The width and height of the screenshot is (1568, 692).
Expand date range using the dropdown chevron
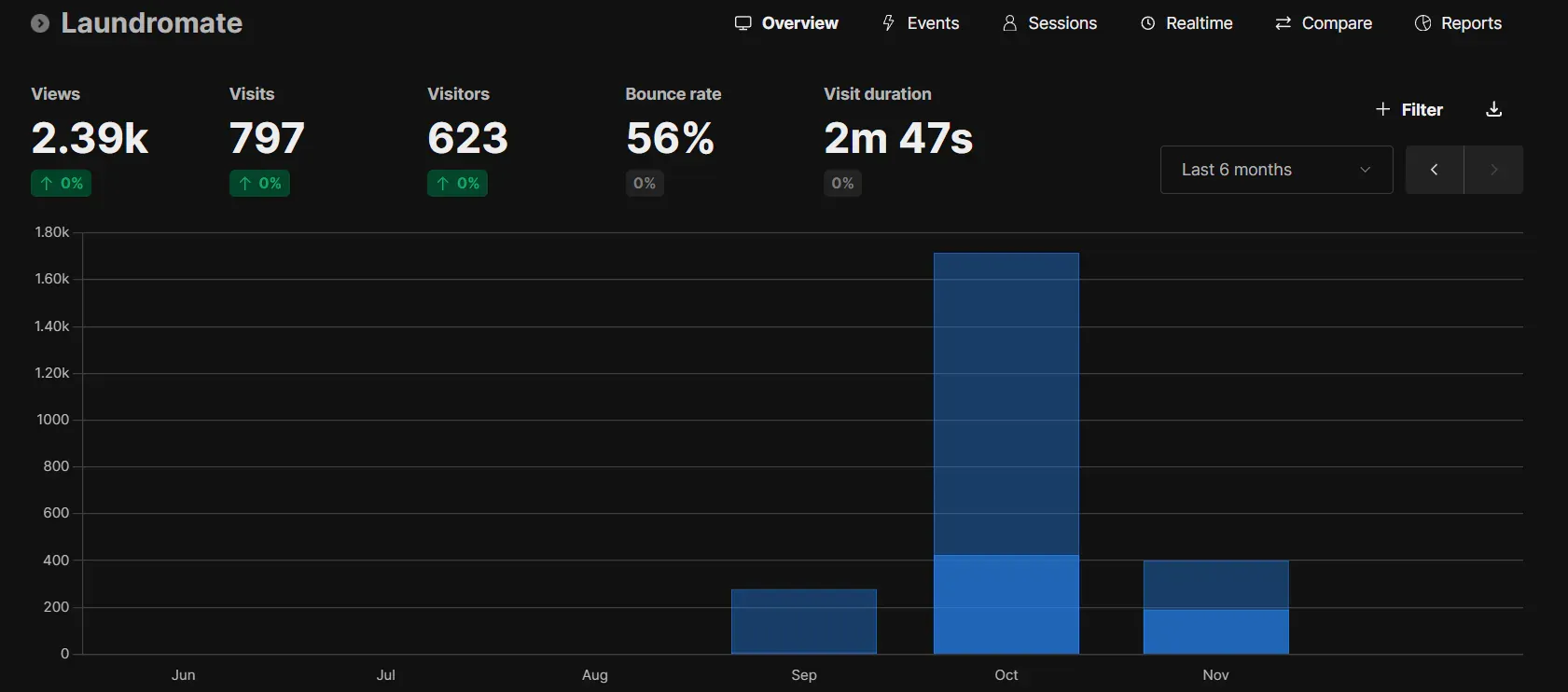pyautogui.click(x=1365, y=170)
